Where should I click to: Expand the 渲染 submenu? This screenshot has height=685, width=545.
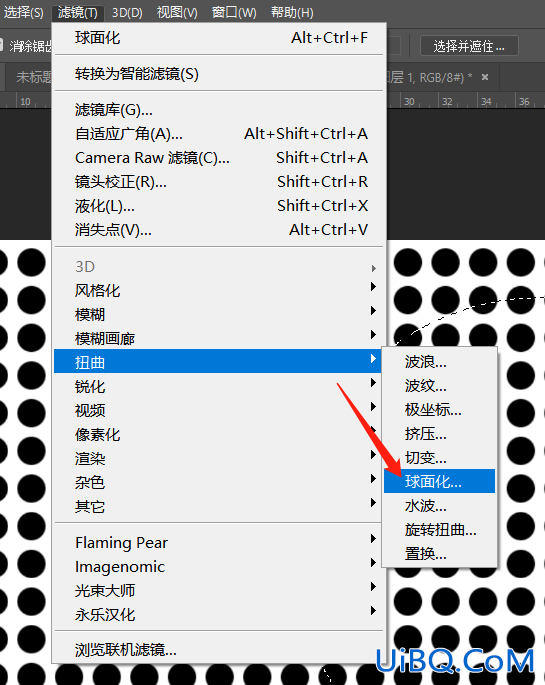218,459
